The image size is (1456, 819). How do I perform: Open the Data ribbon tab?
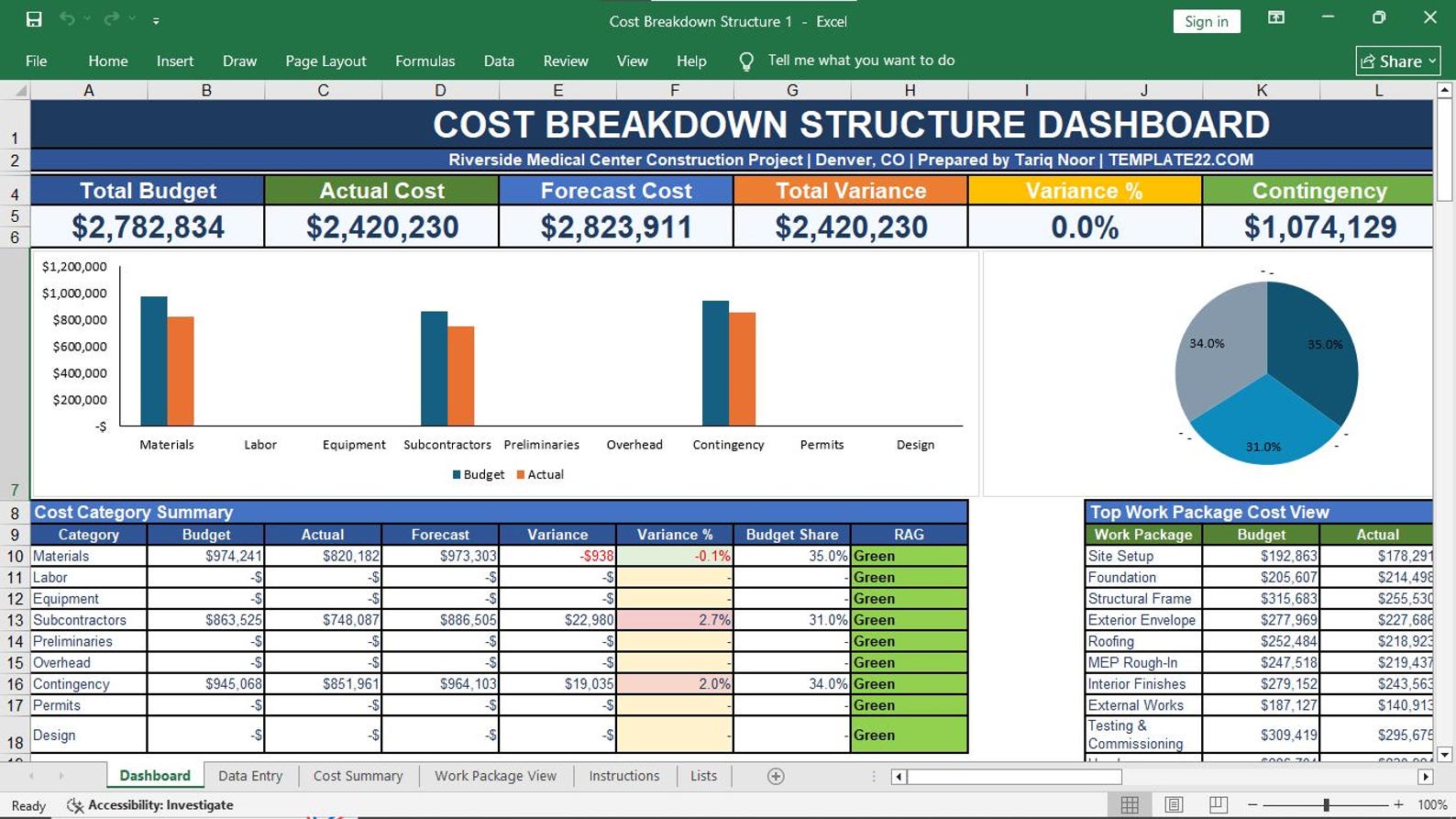[499, 61]
